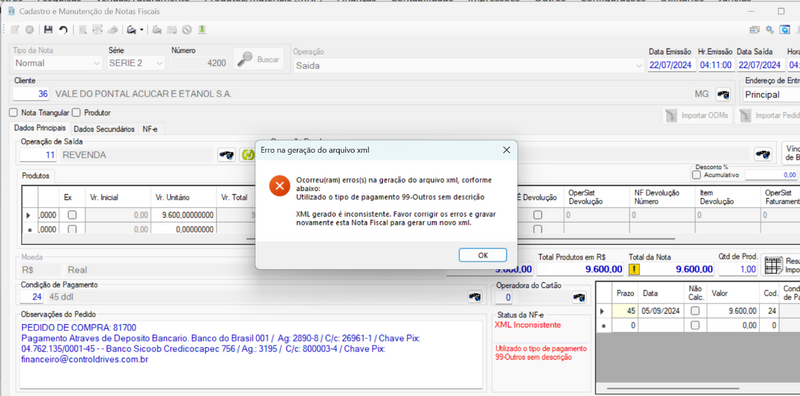
Task: Toggle the Acumulativo discount checkbox
Action: coord(696,175)
